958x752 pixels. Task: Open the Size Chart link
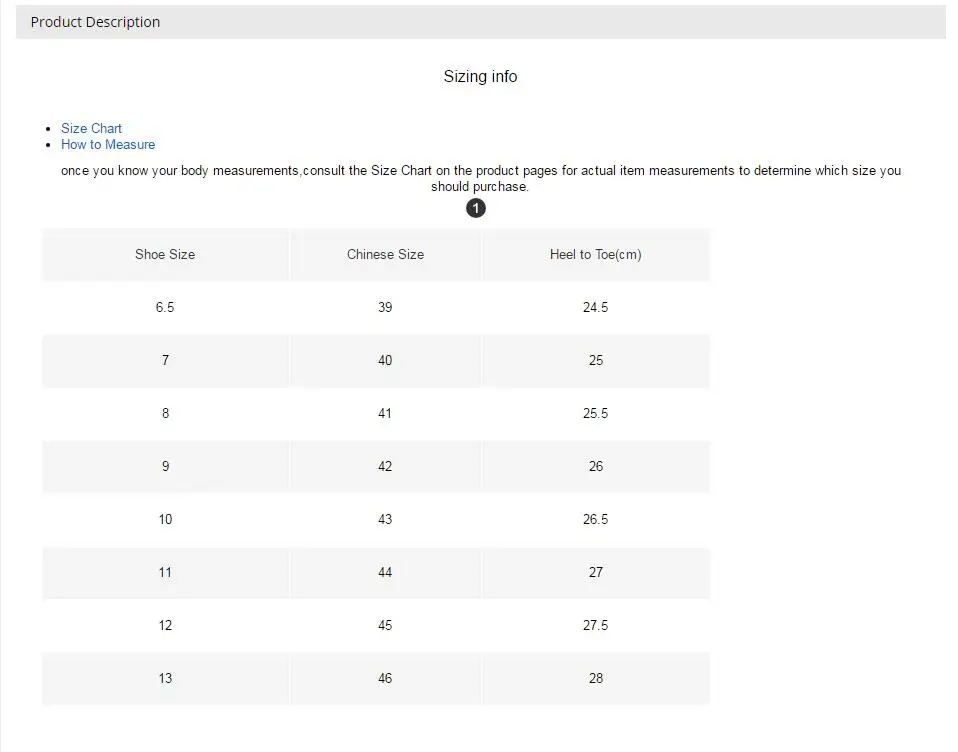coord(91,128)
